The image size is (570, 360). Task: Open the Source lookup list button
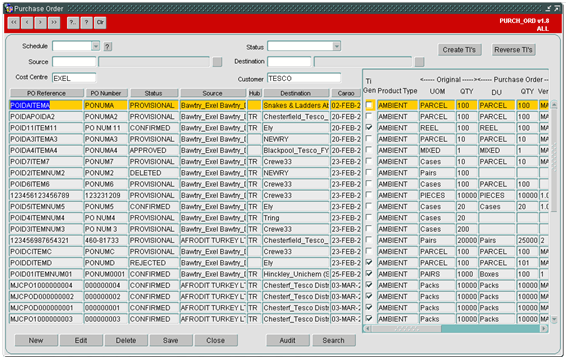217,62
